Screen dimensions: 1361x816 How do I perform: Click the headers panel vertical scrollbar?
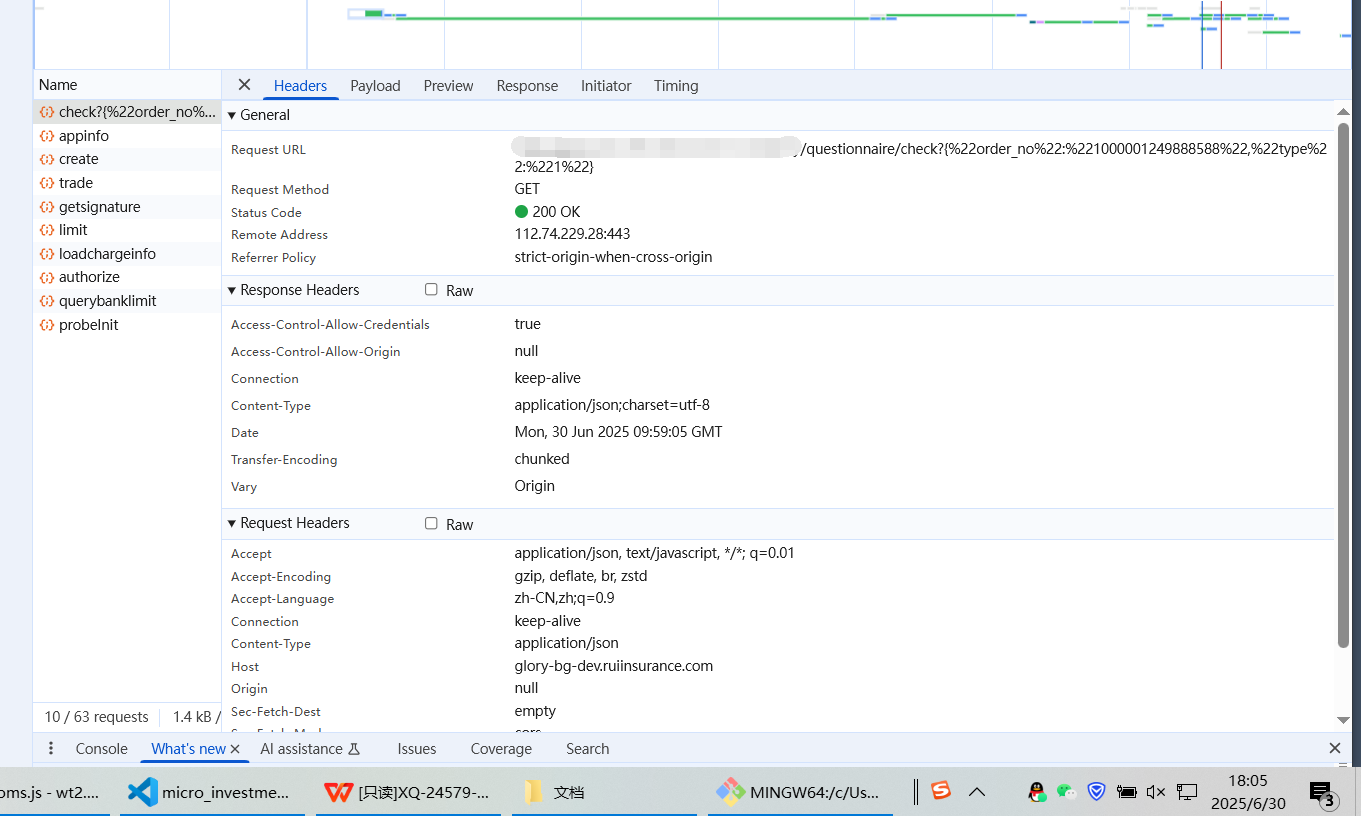(1343, 385)
